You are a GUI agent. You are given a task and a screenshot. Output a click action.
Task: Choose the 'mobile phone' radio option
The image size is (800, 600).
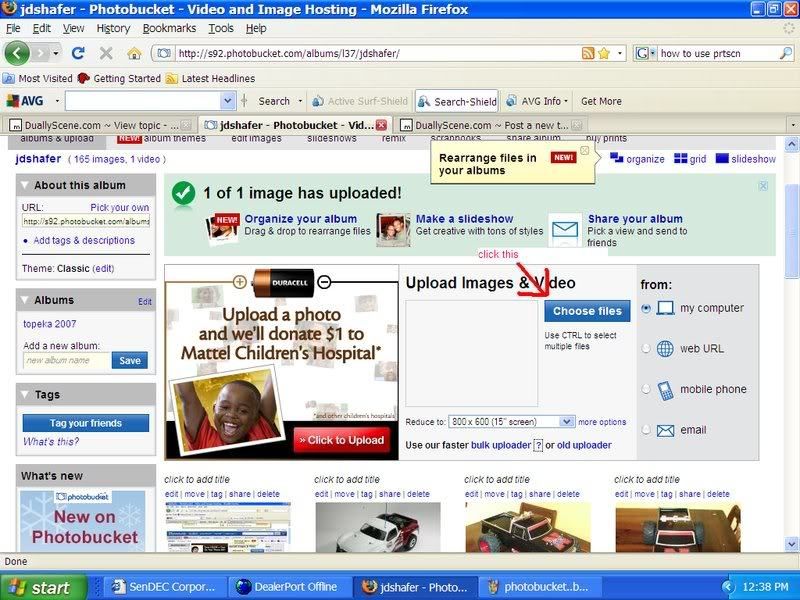pos(646,389)
